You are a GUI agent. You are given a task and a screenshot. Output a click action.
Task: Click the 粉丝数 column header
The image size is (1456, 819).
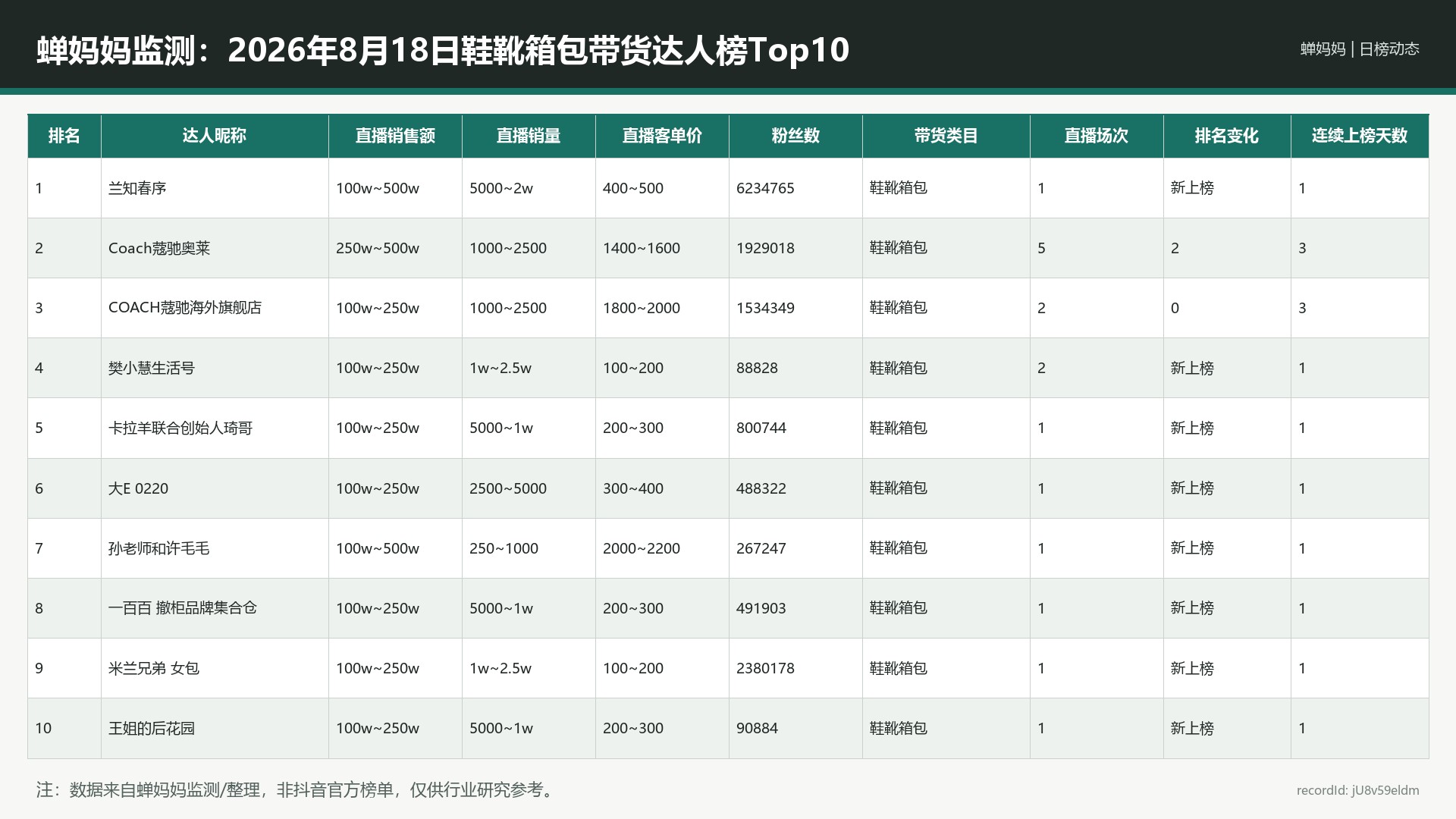click(x=795, y=136)
